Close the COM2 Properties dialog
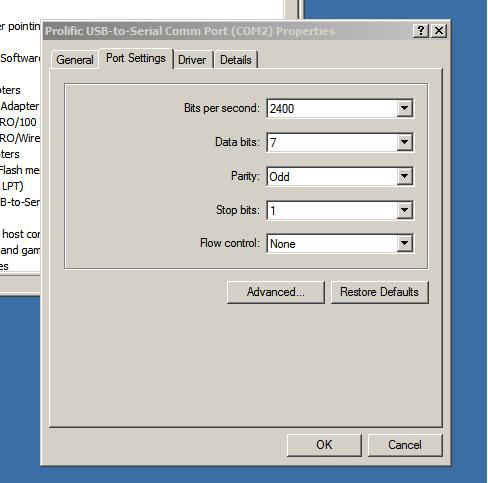 click(x=439, y=31)
